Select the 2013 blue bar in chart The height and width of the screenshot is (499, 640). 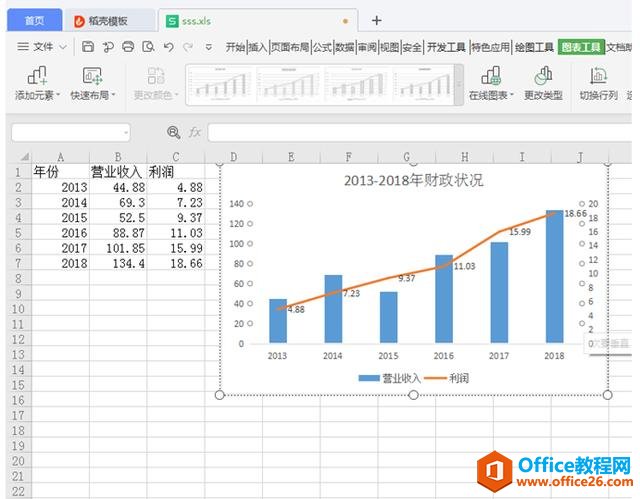tap(278, 321)
